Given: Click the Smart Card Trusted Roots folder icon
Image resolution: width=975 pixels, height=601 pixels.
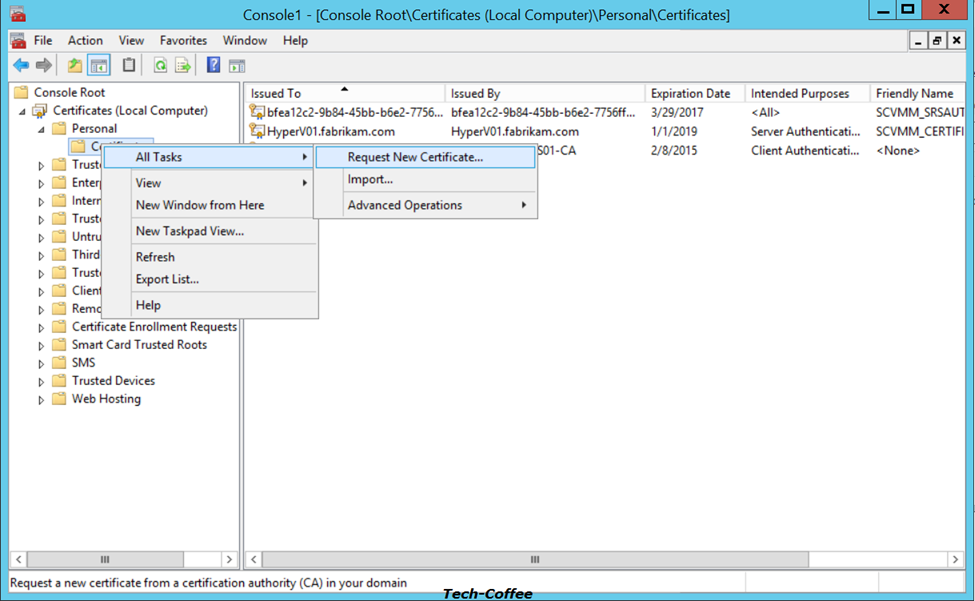Looking at the screenshot, I should point(59,344).
